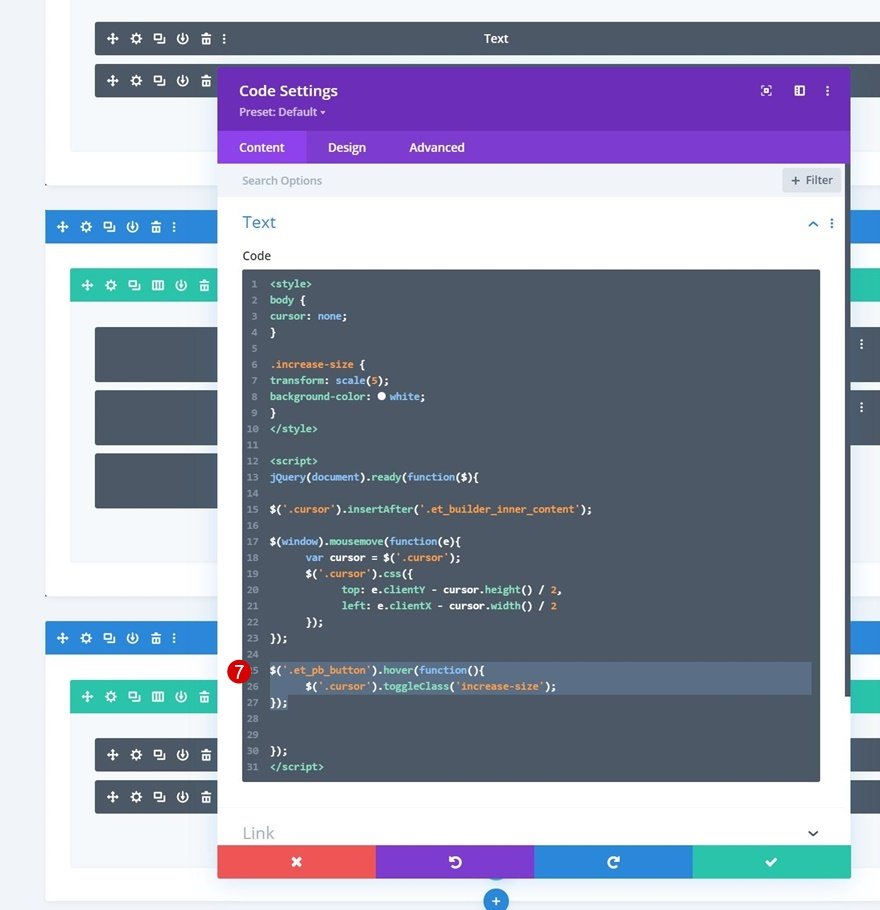Image resolution: width=880 pixels, height=910 pixels.
Task: Open settings of the lower green row
Action: (x=110, y=696)
